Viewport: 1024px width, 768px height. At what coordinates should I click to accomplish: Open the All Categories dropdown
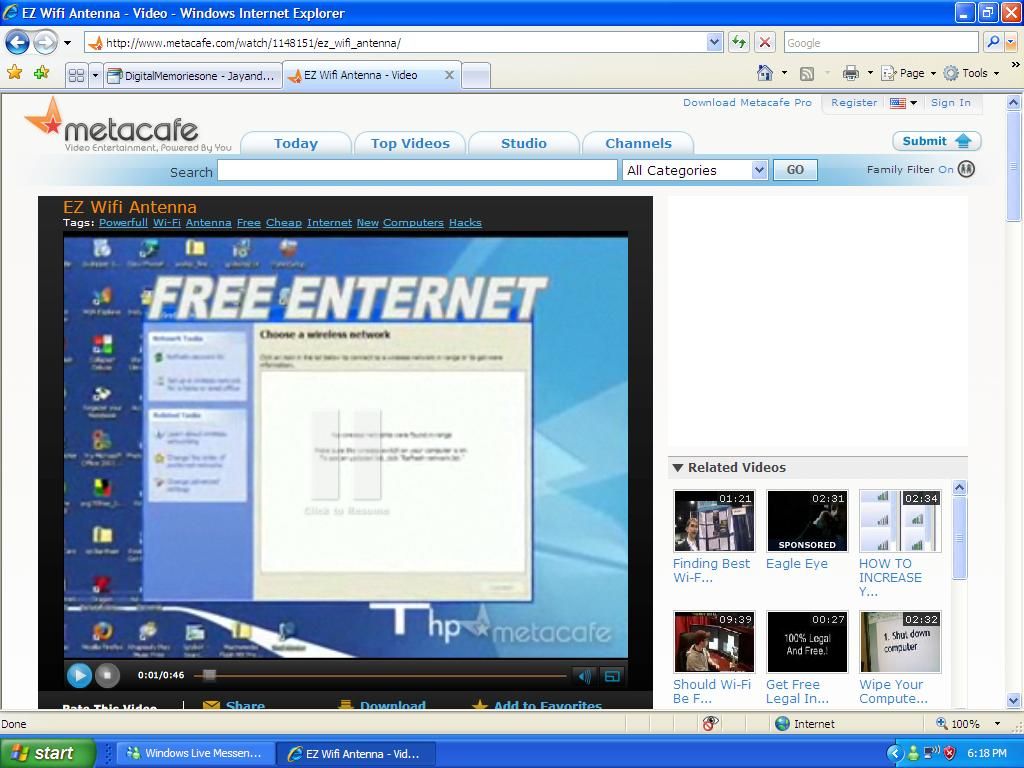695,170
